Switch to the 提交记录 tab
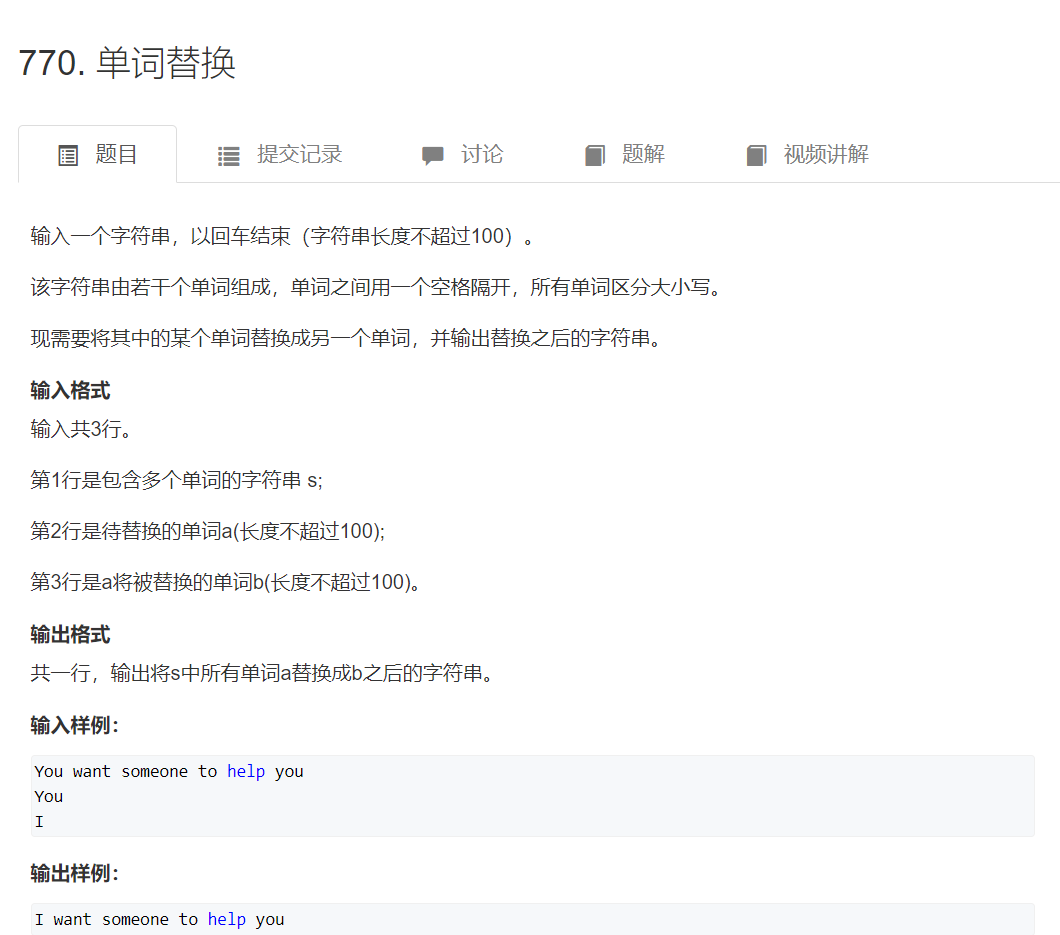1060x935 pixels. pyautogui.click(x=279, y=154)
